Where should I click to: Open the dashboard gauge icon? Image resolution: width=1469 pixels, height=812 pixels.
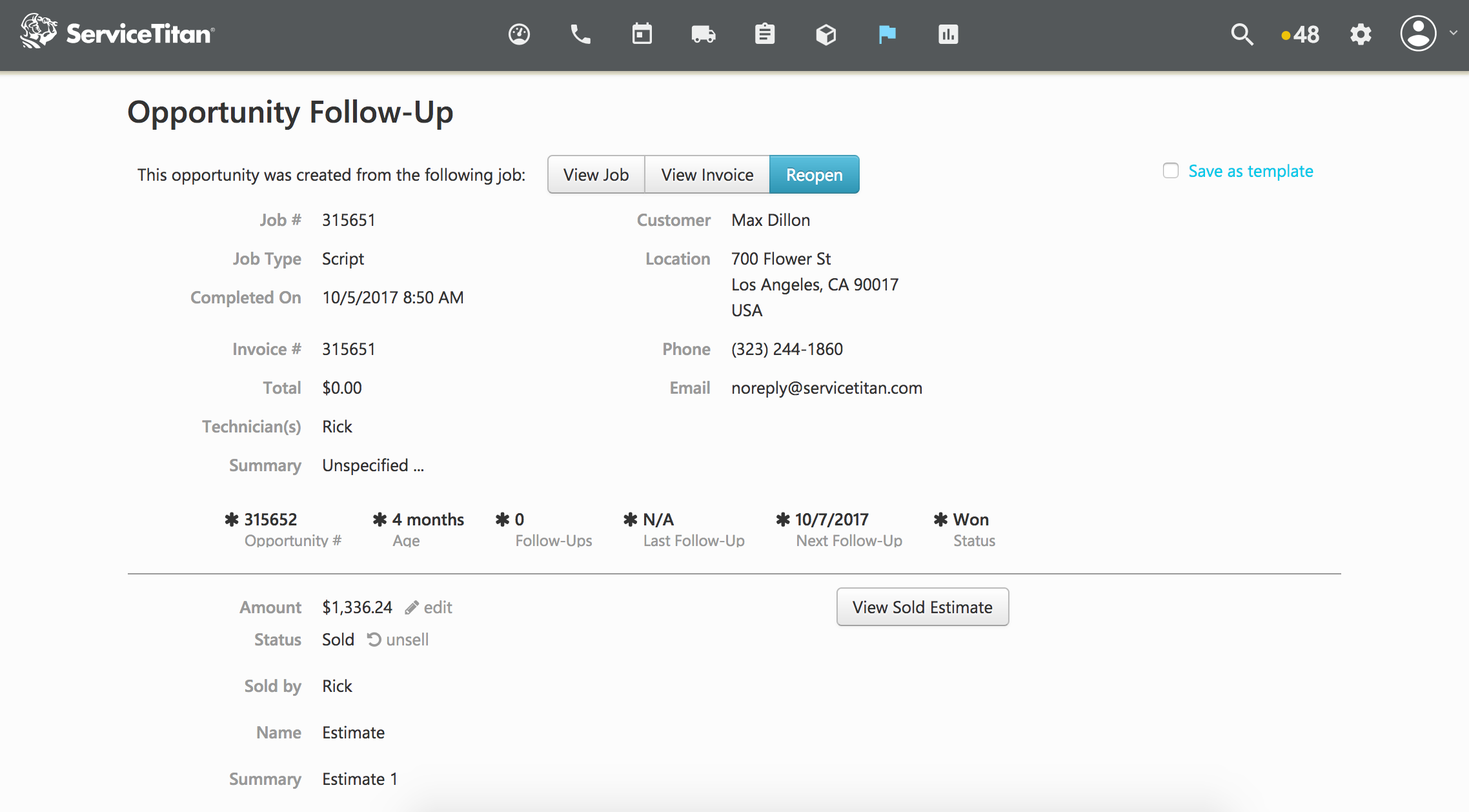click(x=519, y=34)
